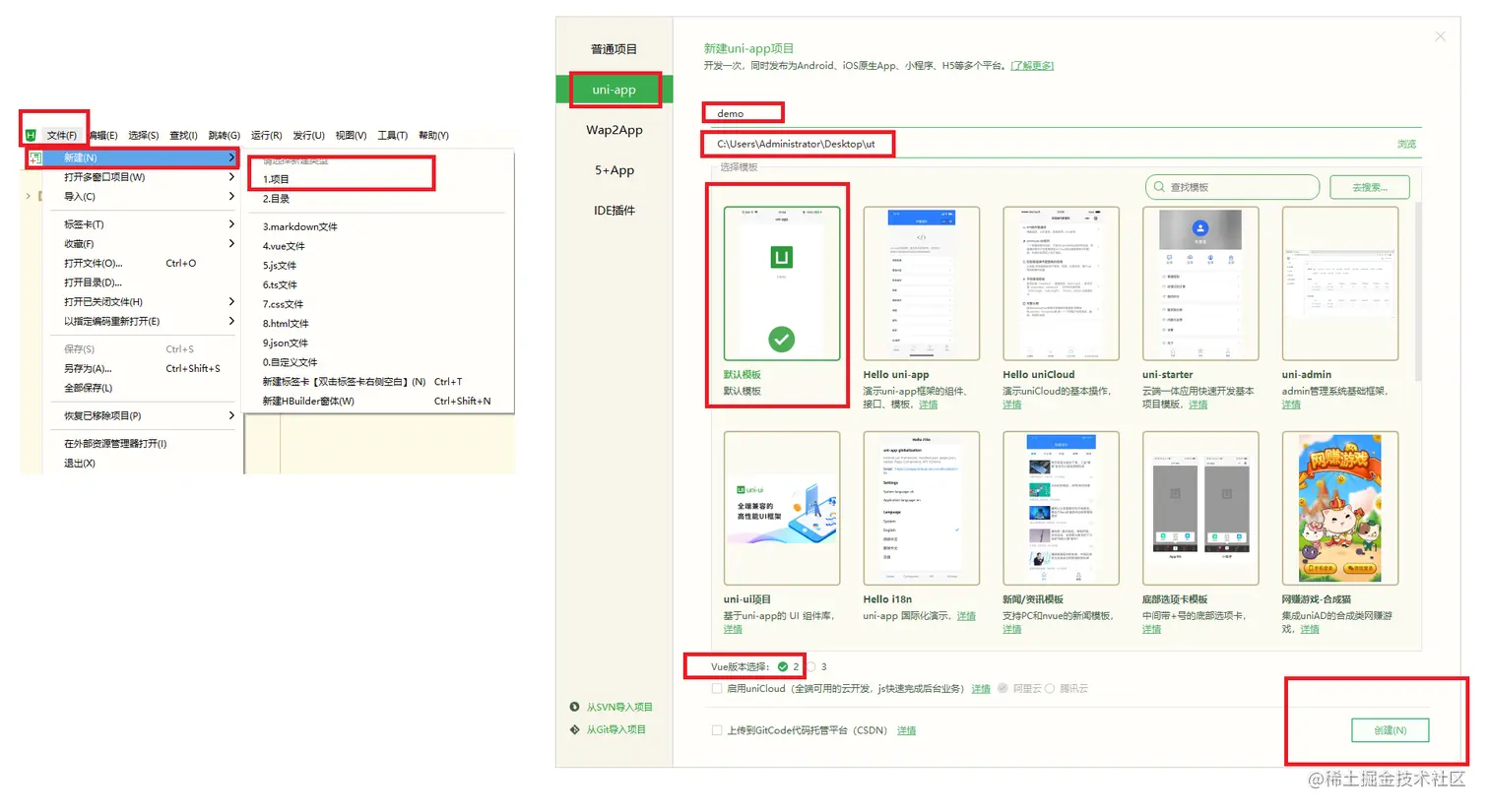Click the project path input field
Screen dimensions: 1489x812
pos(1049,144)
